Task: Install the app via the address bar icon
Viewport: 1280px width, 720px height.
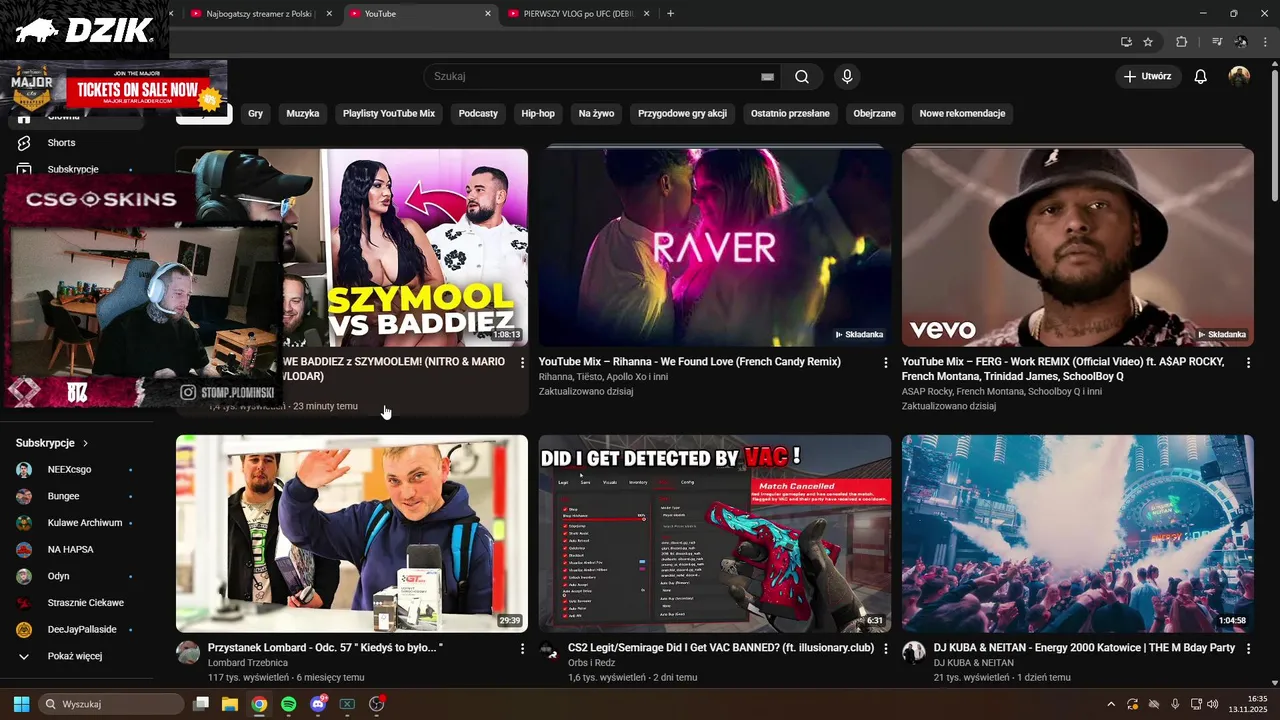Action: click(1126, 42)
